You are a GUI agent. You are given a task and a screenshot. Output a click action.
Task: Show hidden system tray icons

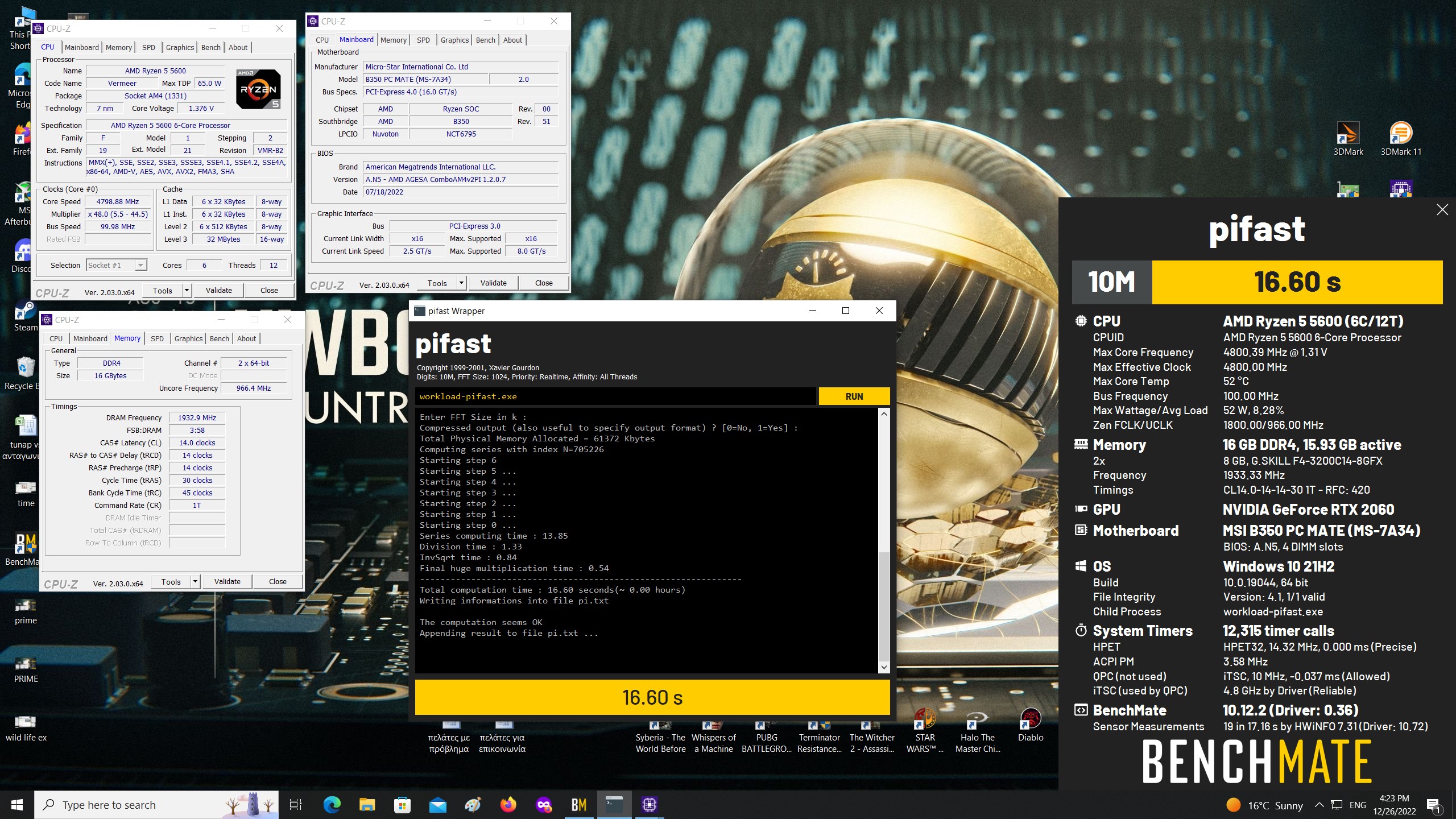1319,805
